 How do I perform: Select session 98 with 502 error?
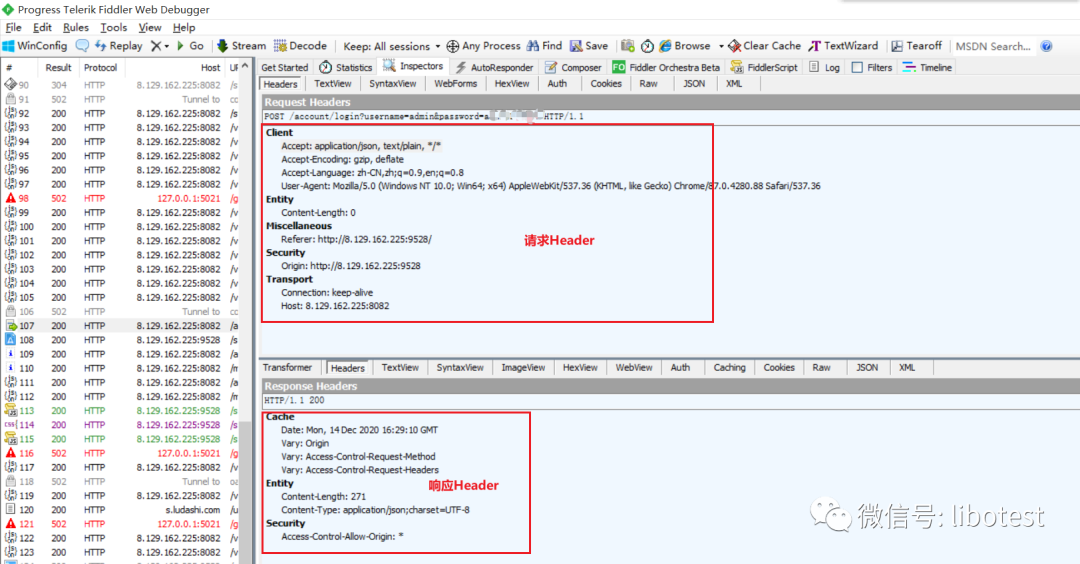tap(121, 198)
